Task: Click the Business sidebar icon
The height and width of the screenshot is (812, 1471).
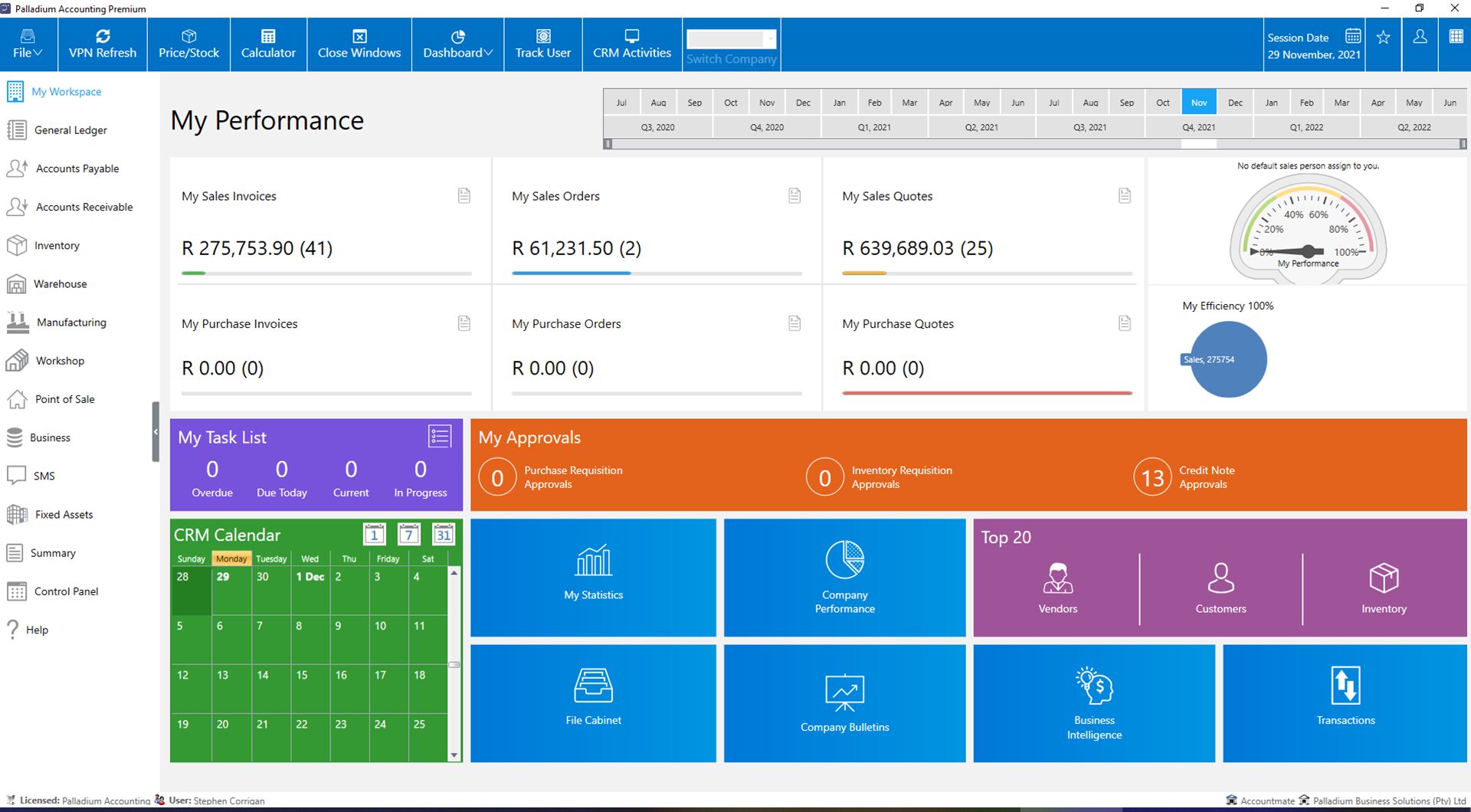Action: pyautogui.click(x=15, y=437)
